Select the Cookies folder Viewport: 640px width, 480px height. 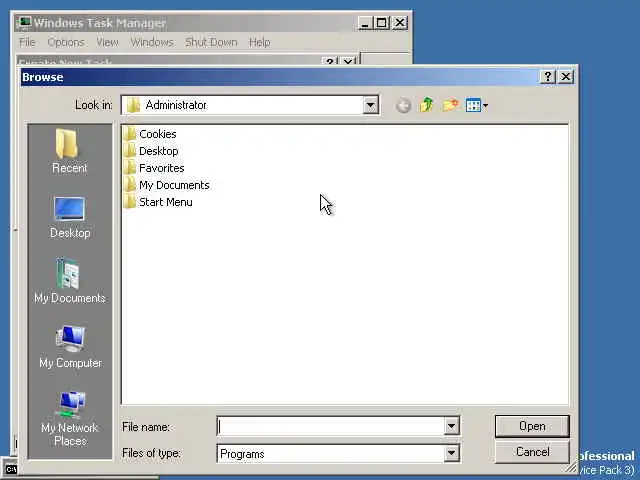[x=150, y=134]
